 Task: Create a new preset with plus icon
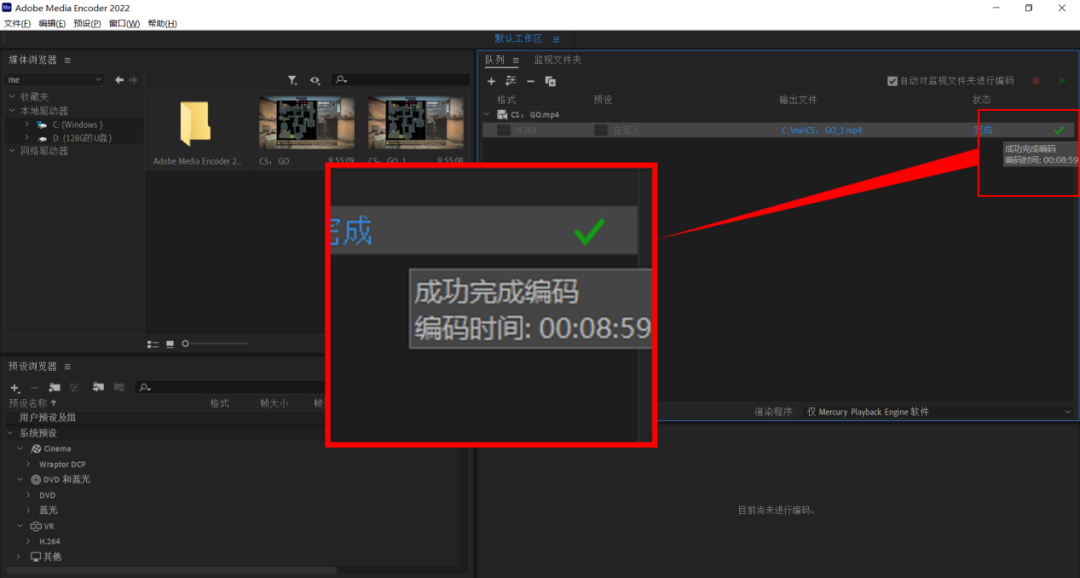pos(14,388)
